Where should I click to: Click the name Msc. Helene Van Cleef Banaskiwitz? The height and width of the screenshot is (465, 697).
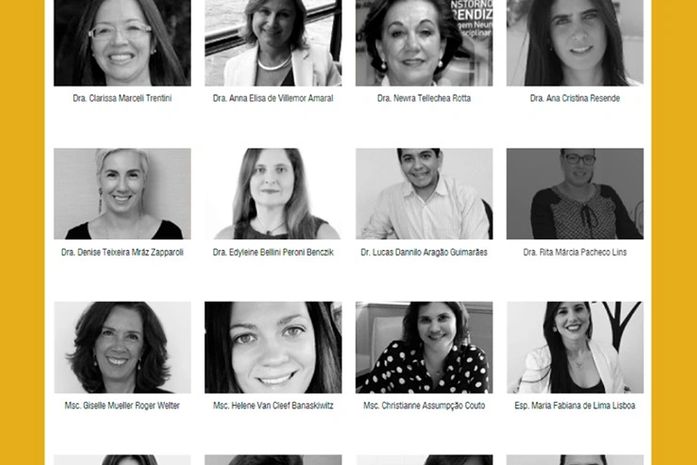click(x=273, y=405)
